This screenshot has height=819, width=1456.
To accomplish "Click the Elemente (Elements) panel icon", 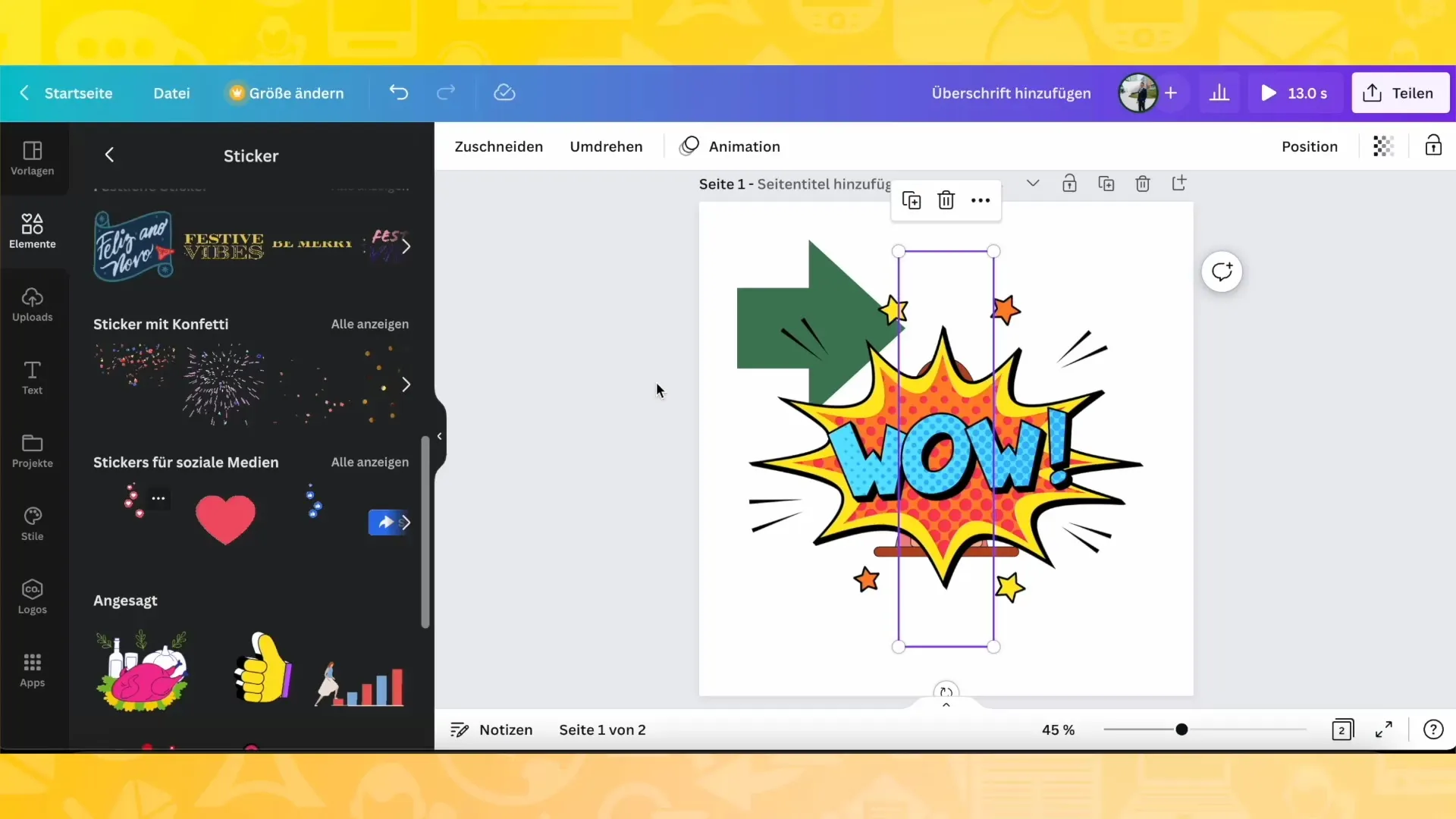I will click(x=32, y=230).
